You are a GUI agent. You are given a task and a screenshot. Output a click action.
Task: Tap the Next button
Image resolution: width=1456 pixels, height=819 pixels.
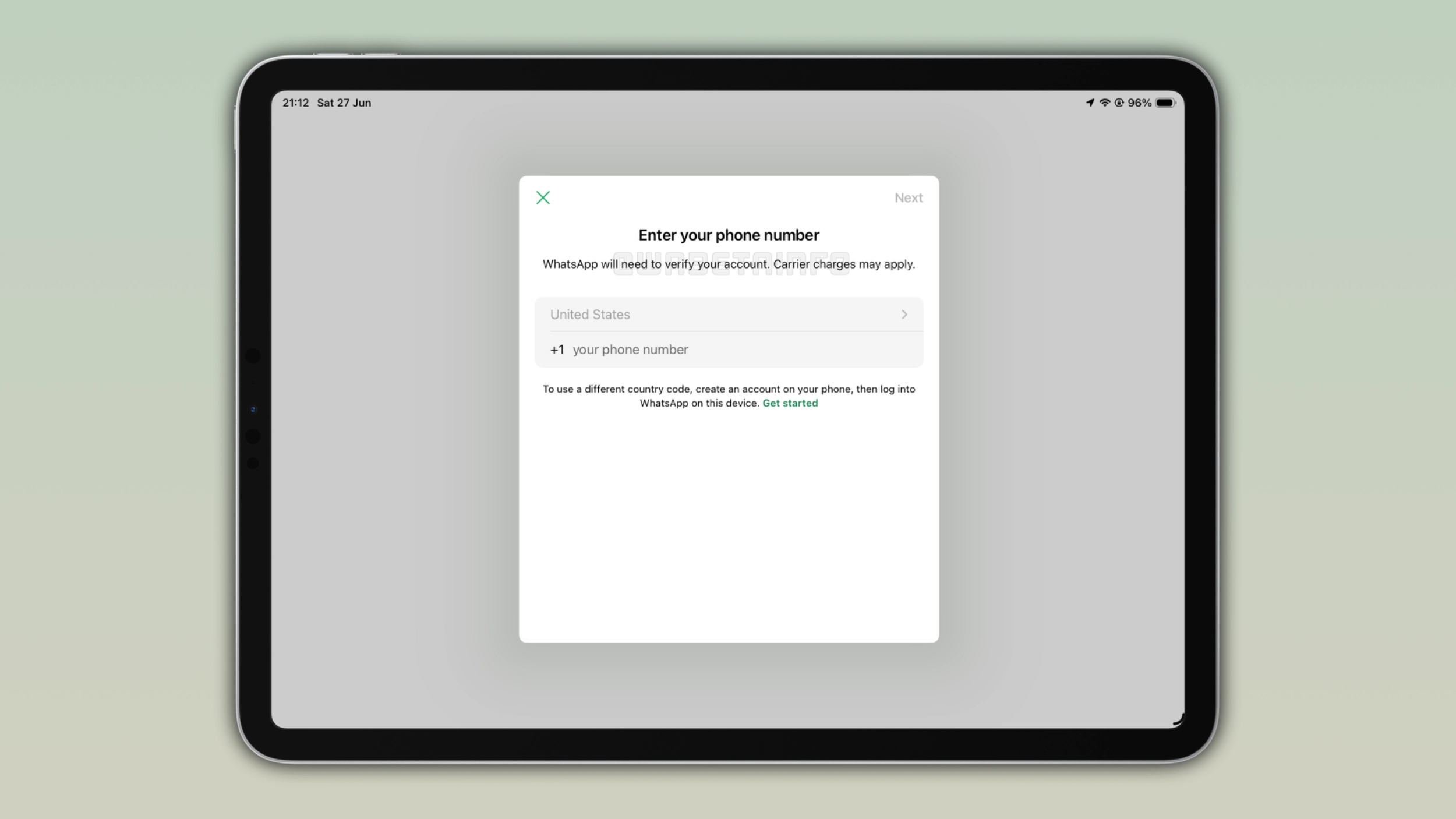coord(908,198)
